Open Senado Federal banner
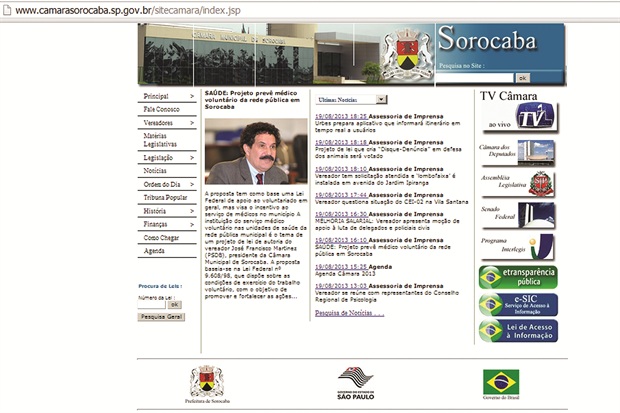The image size is (620, 413). click(517, 216)
